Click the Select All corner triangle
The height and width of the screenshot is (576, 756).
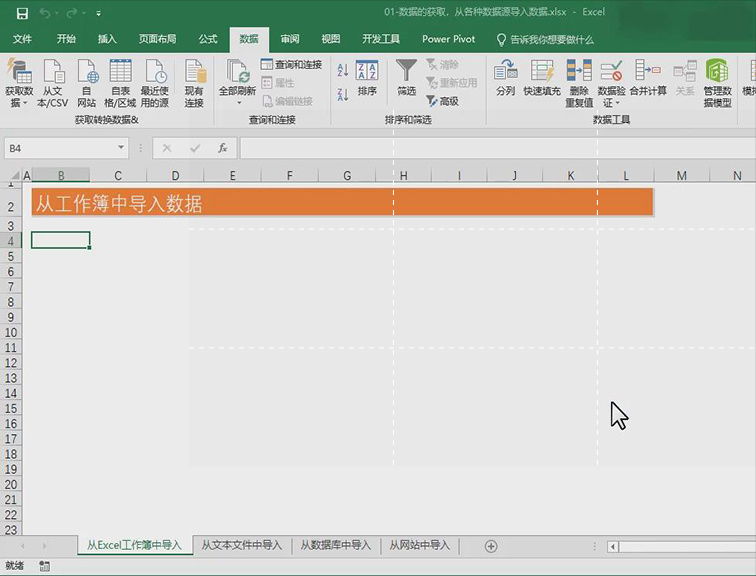tap(15, 175)
